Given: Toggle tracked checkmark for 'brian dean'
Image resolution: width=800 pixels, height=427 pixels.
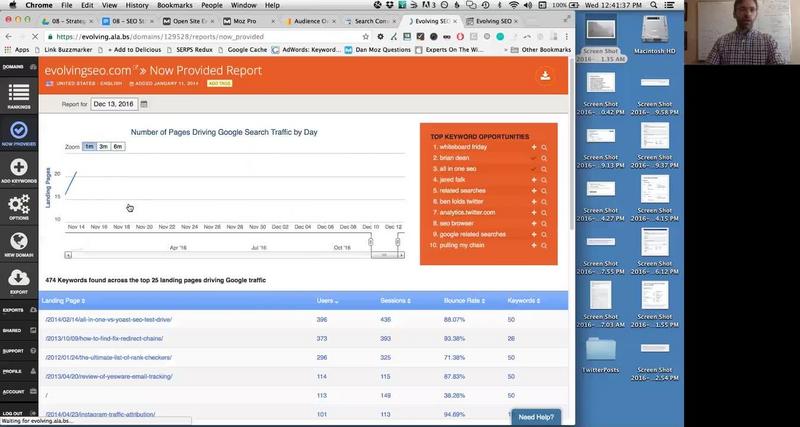Looking at the screenshot, I should (534, 158).
